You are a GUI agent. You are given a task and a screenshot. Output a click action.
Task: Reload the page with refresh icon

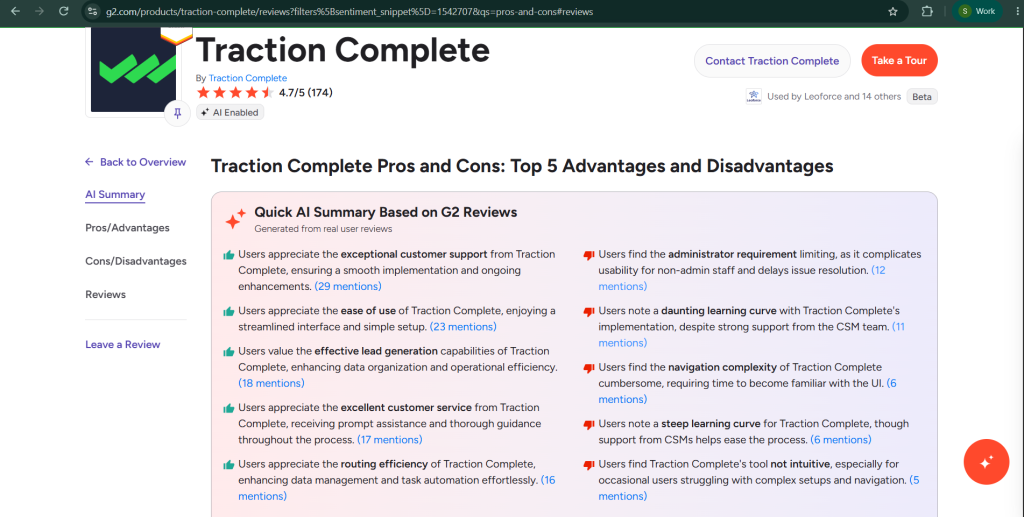[x=63, y=11]
